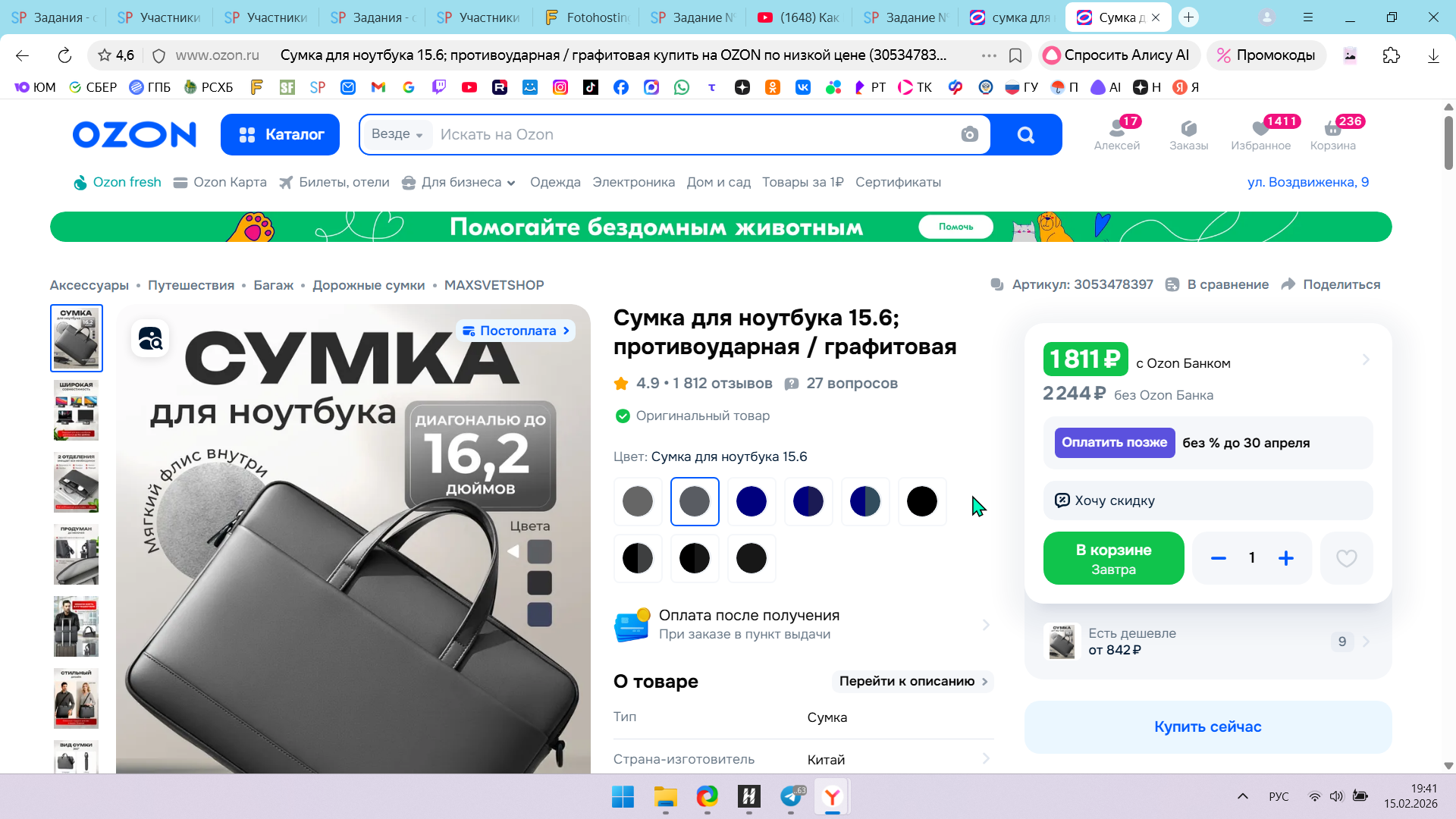The height and width of the screenshot is (819, 1456).
Task: Add item to В сравнение
Action: point(1217,284)
